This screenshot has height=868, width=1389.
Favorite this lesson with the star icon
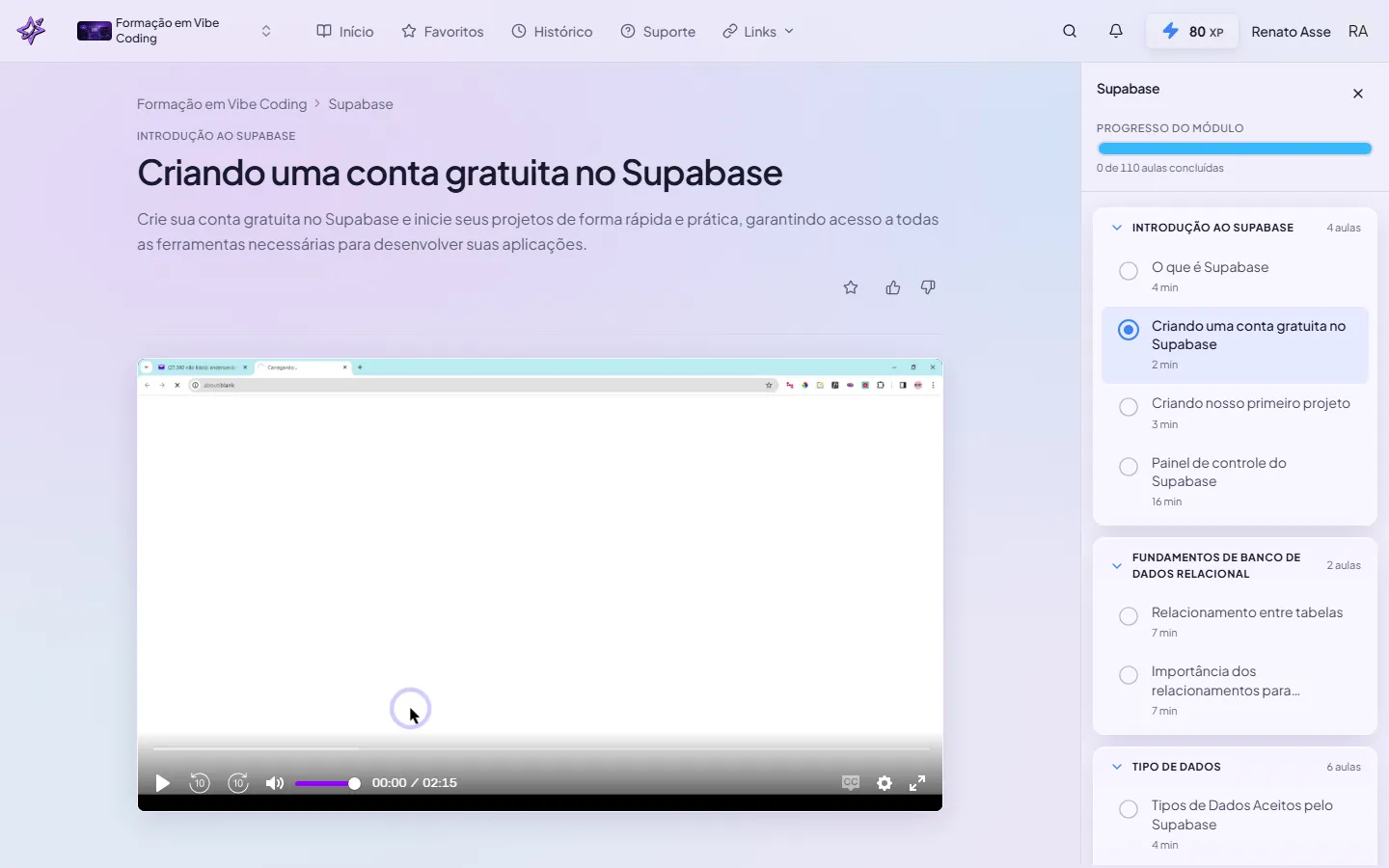(851, 287)
